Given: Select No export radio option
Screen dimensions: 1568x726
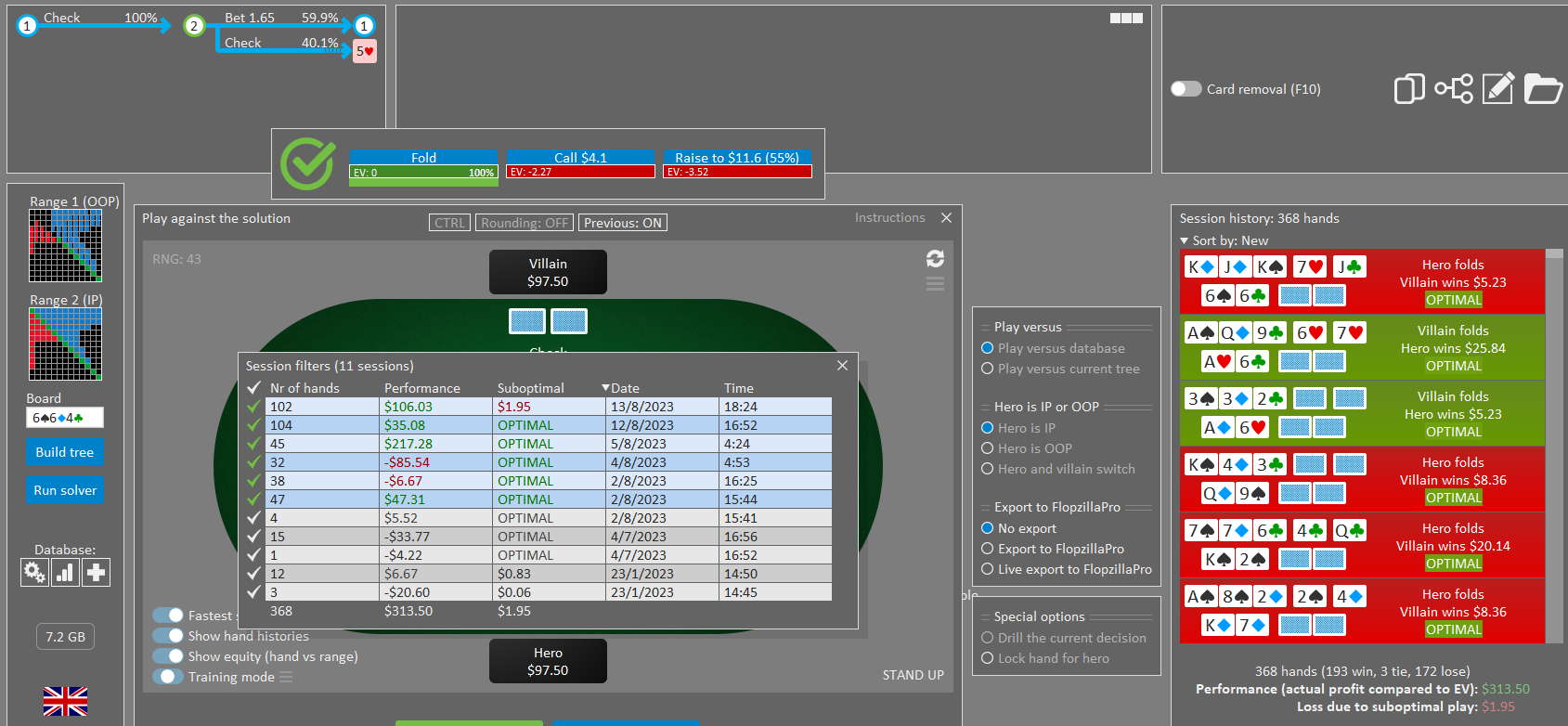Looking at the screenshot, I should 988,528.
